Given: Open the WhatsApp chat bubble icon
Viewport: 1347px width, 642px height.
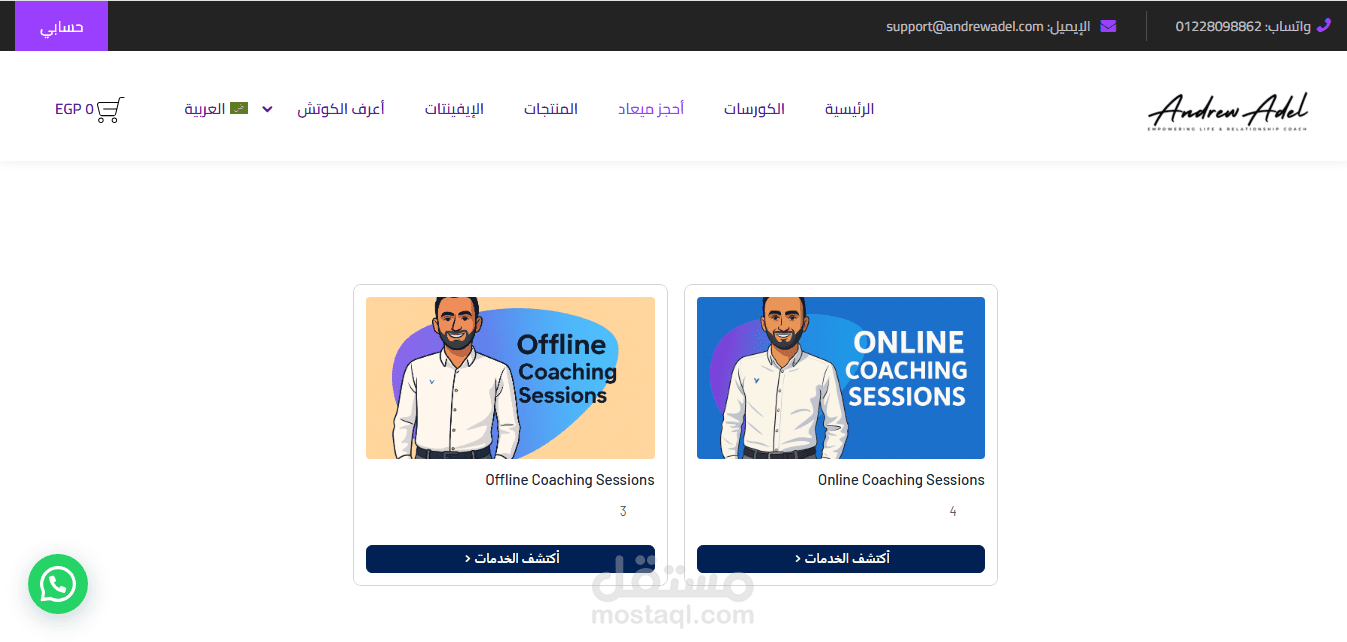Looking at the screenshot, I should pos(58,584).
